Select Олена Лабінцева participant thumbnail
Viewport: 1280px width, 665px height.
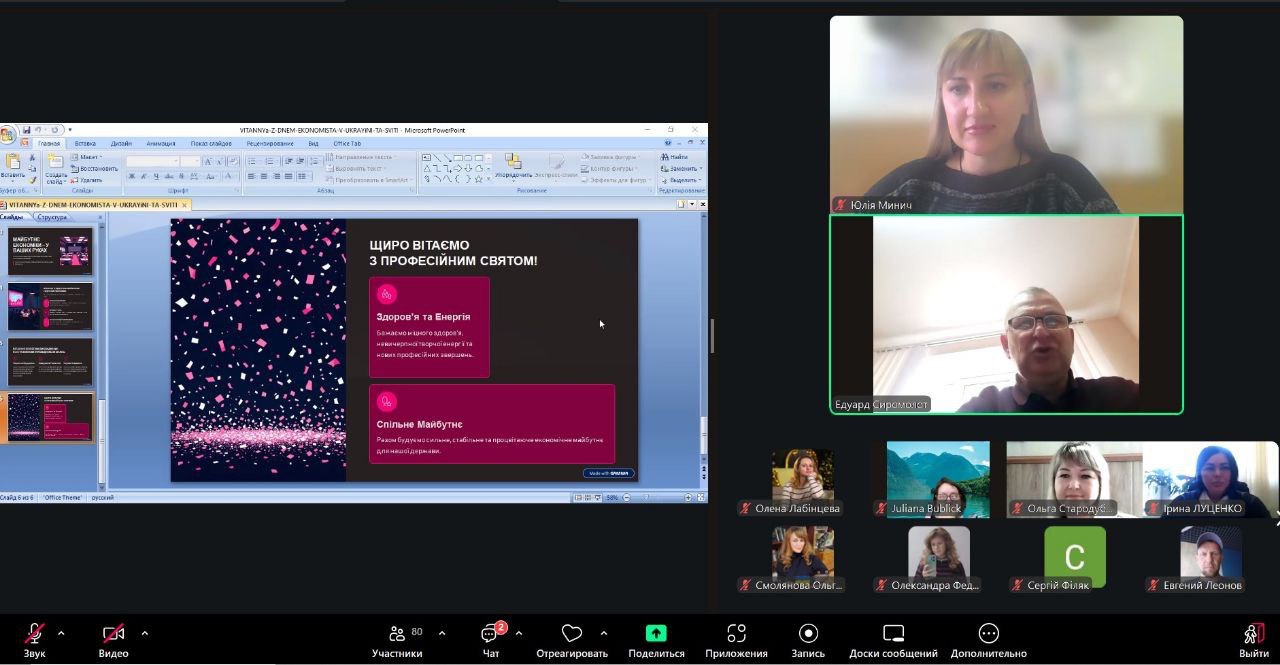(802, 476)
